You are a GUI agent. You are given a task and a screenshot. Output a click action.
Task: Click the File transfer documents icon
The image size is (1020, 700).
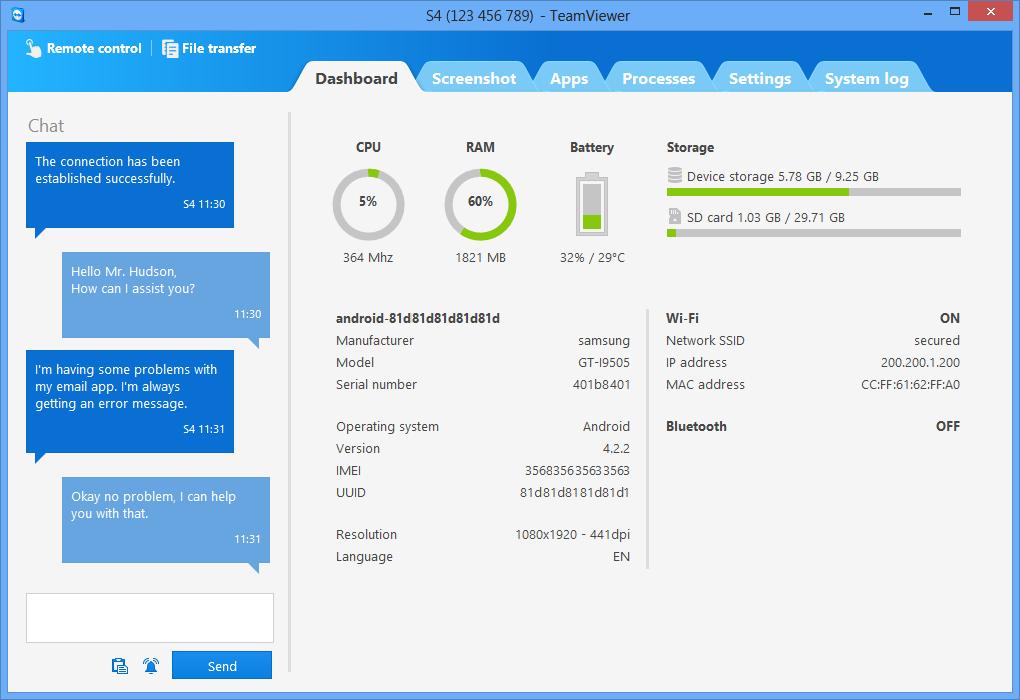pos(170,48)
